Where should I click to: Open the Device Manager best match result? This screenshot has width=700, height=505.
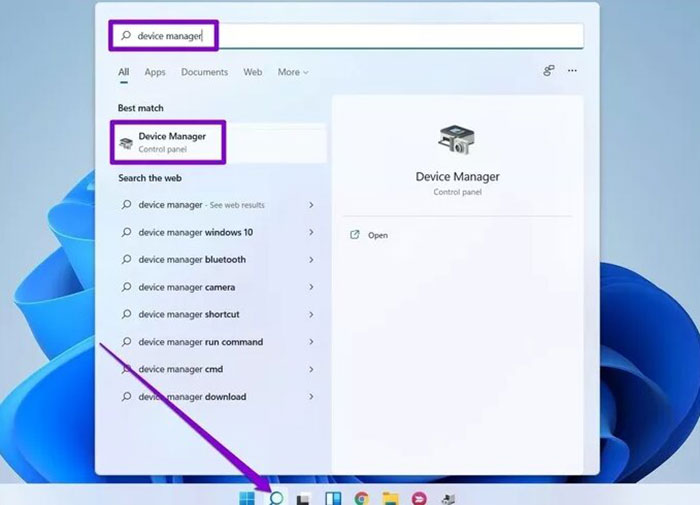click(x=219, y=142)
